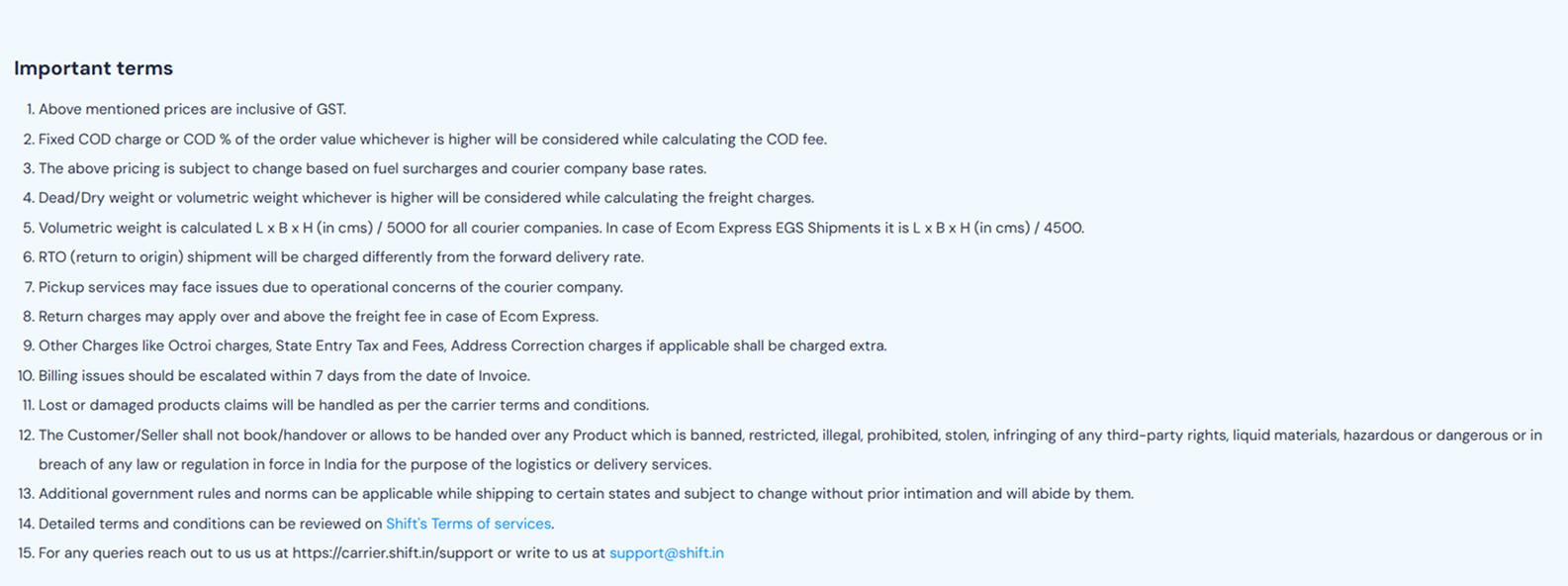Screen dimensions: 1568x586
Task: Click the Important terms heading
Action: pos(93,68)
